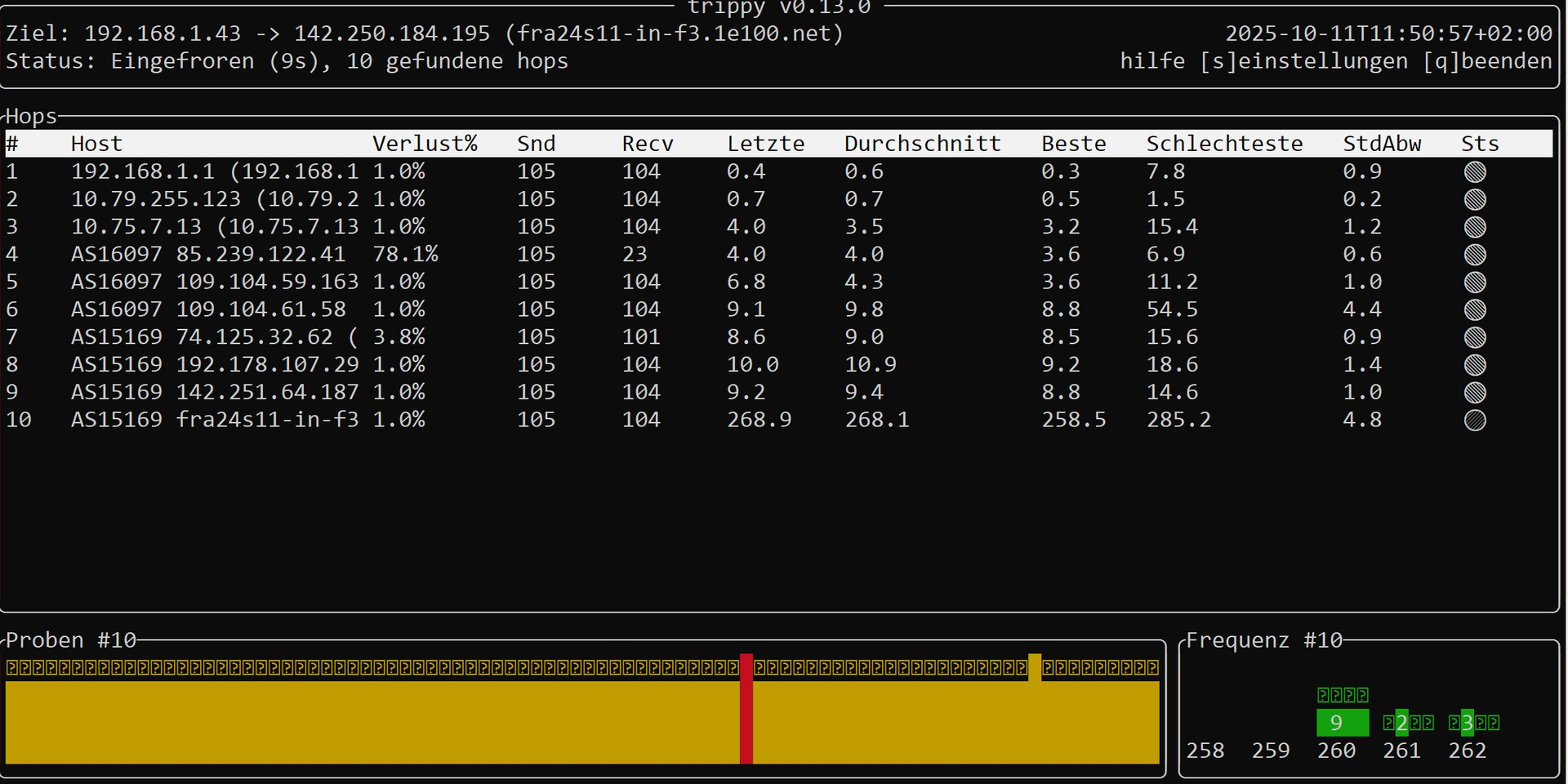Click the red lost-probe bar in Proben

click(746, 709)
